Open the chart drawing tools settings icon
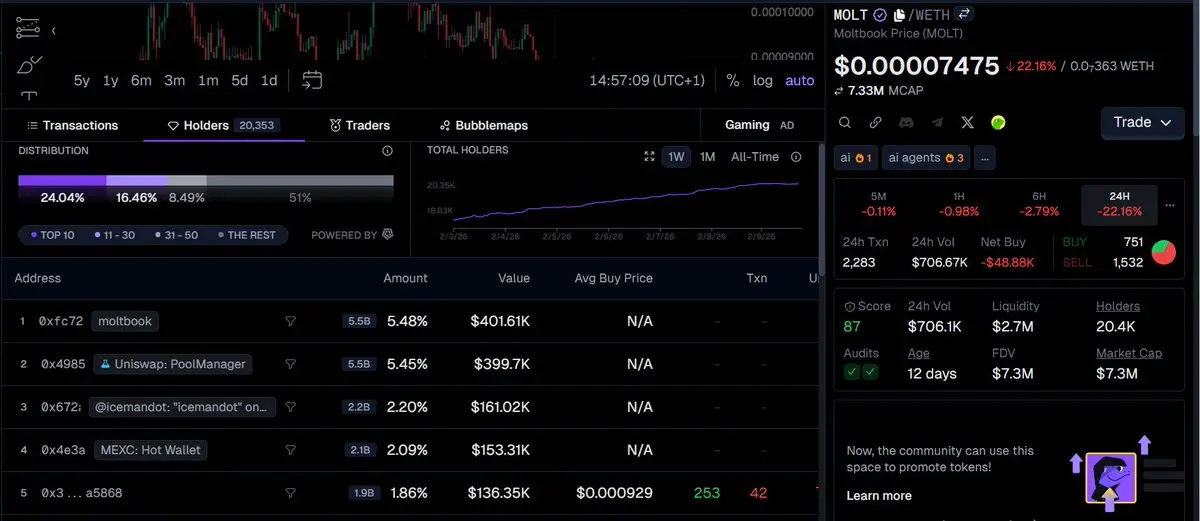Screen dimensions: 1200x521 [x=28, y=29]
